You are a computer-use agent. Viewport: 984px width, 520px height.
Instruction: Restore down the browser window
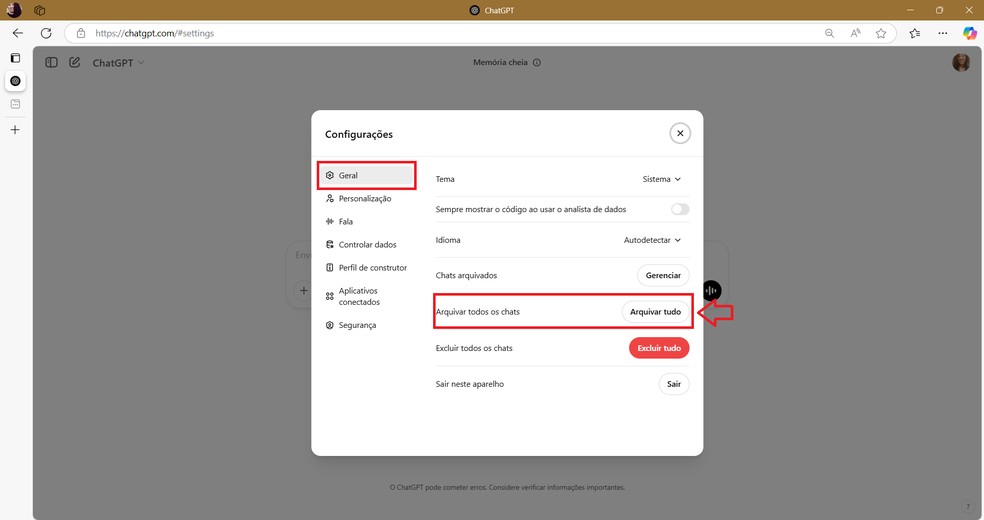coord(939,10)
